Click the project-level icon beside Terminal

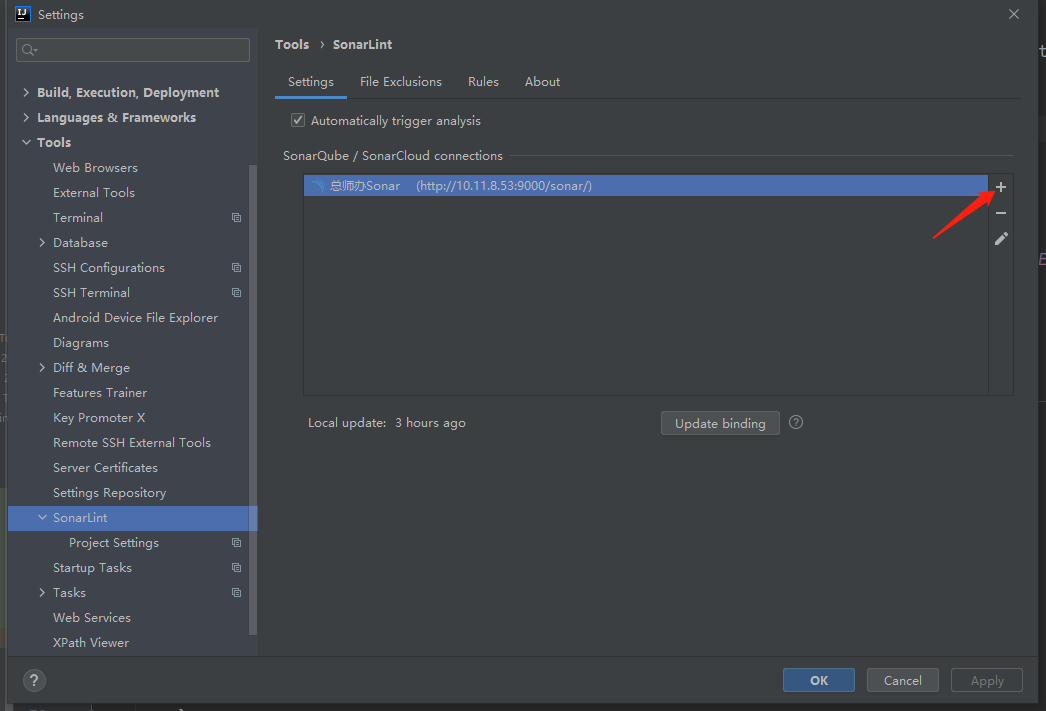(236, 217)
